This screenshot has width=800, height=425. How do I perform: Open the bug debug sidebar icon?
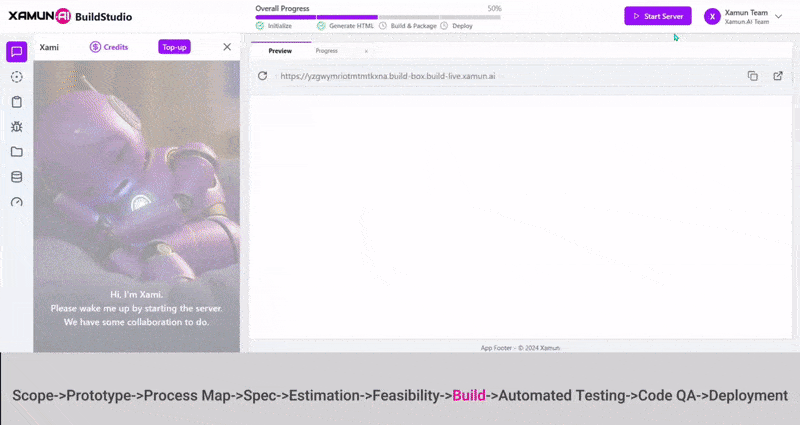(16, 127)
